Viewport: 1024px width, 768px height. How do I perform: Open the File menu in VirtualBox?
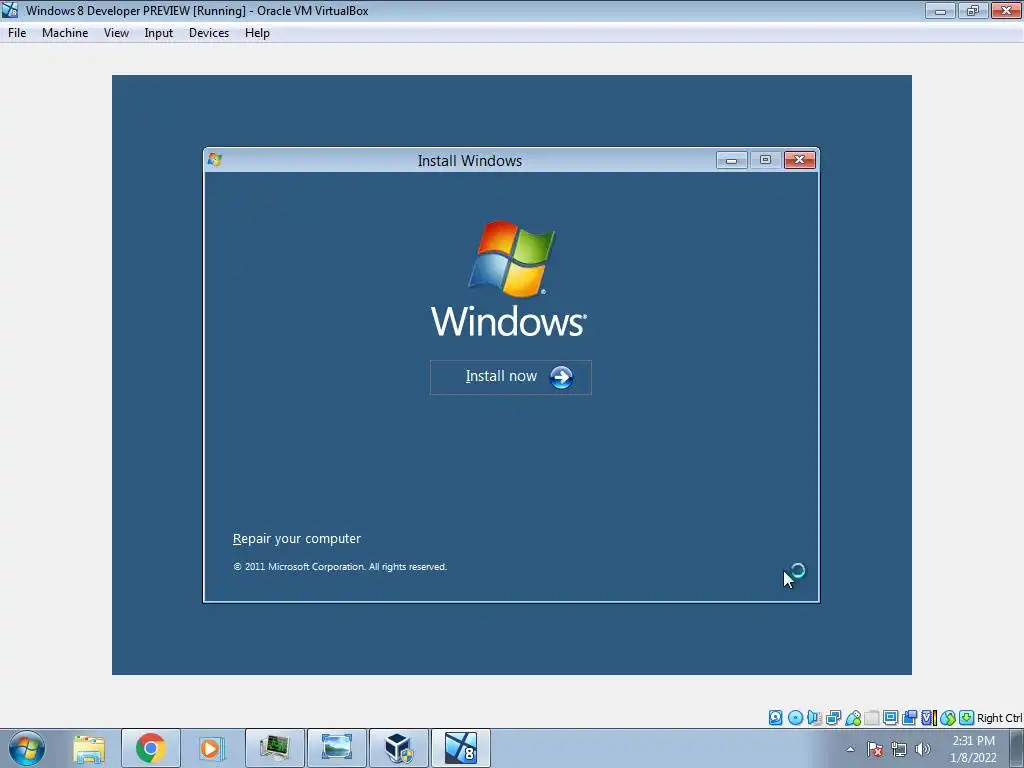point(17,33)
